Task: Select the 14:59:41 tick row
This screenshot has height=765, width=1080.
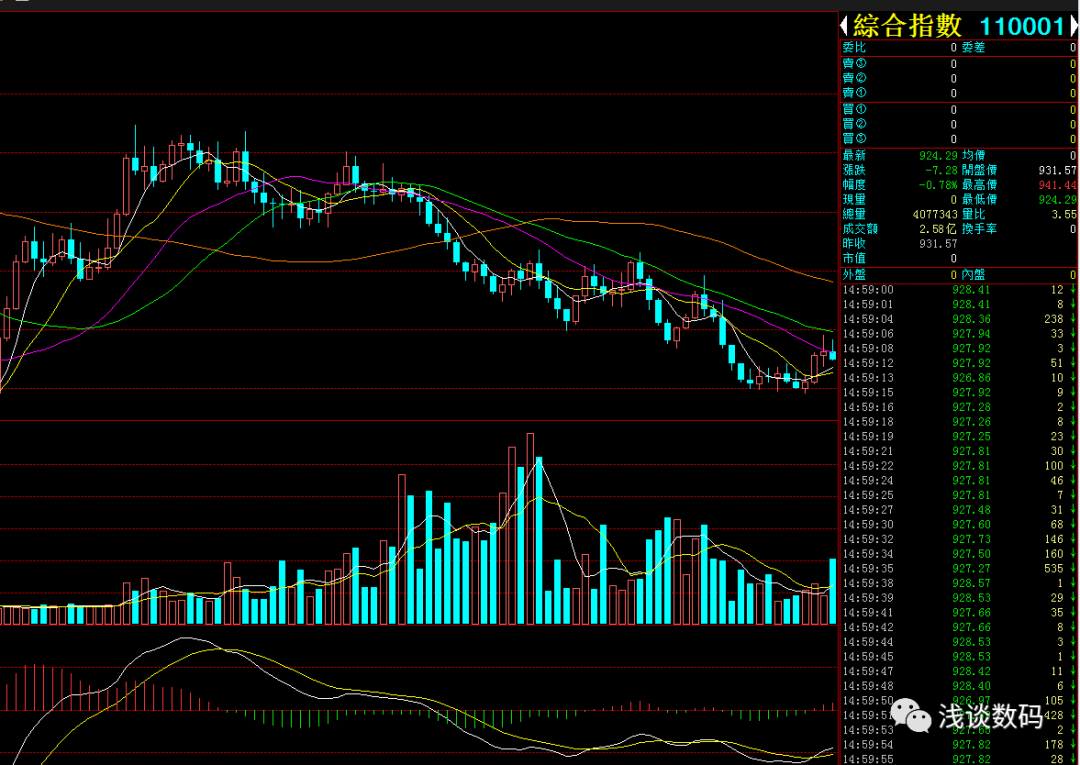Action: click(x=959, y=613)
